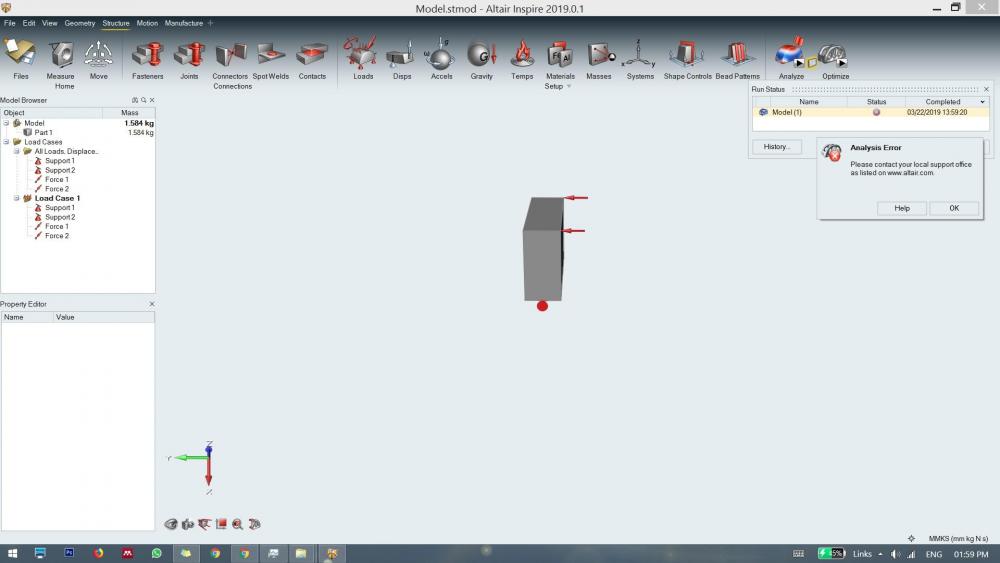Close the Property Editor panel
The width and height of the screenshot is (1000, 563).
[152, 304]
